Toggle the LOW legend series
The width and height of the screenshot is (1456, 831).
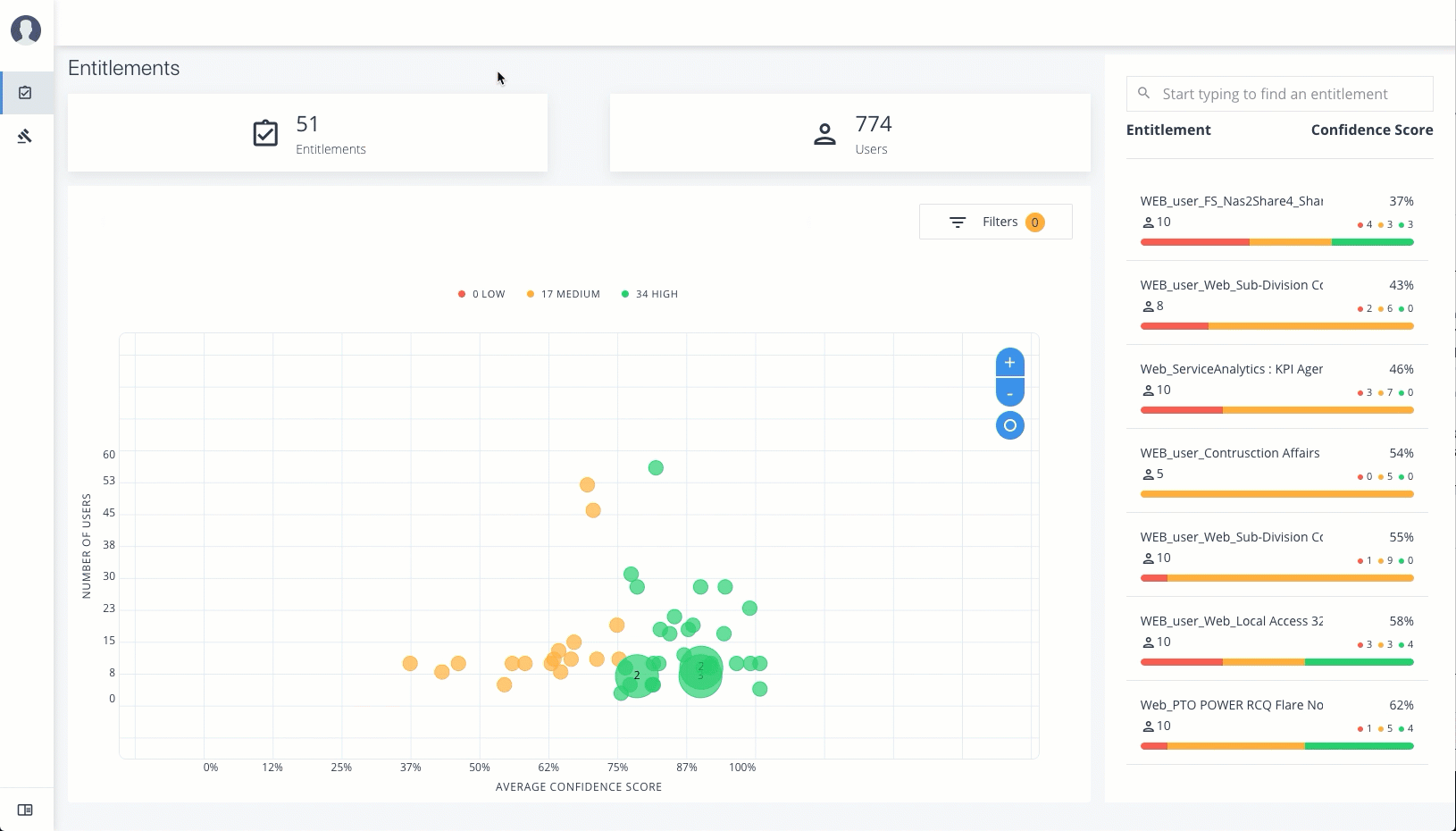click(x=481, y=294)
